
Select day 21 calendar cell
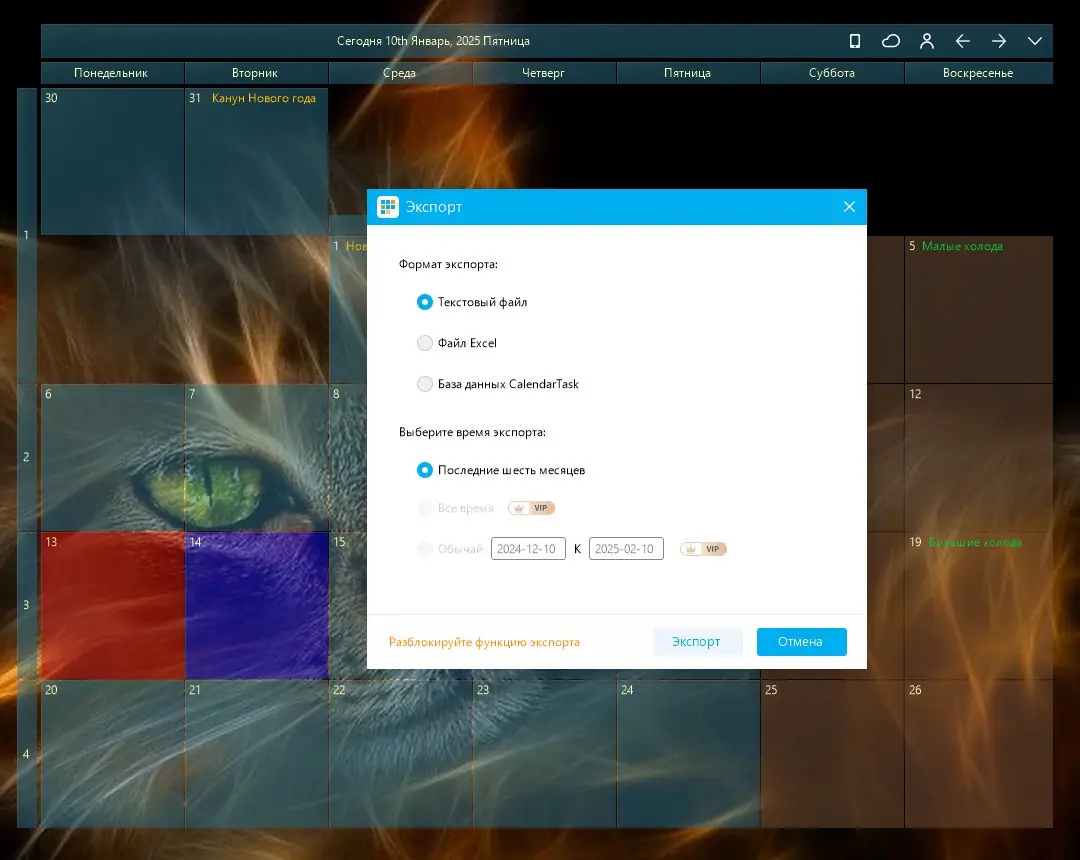coord(256,753)
